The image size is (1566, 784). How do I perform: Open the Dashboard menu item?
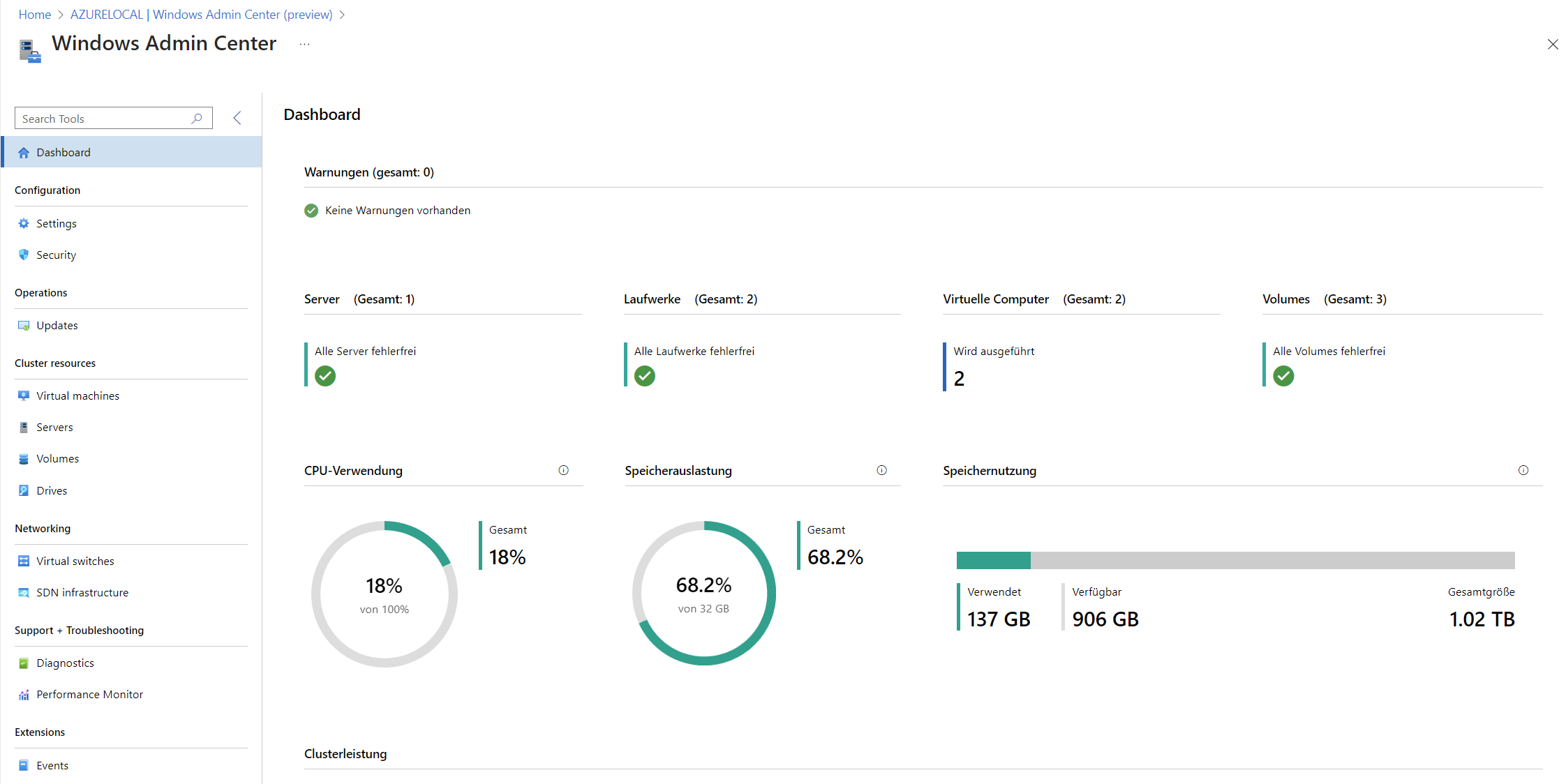[132, 153]
